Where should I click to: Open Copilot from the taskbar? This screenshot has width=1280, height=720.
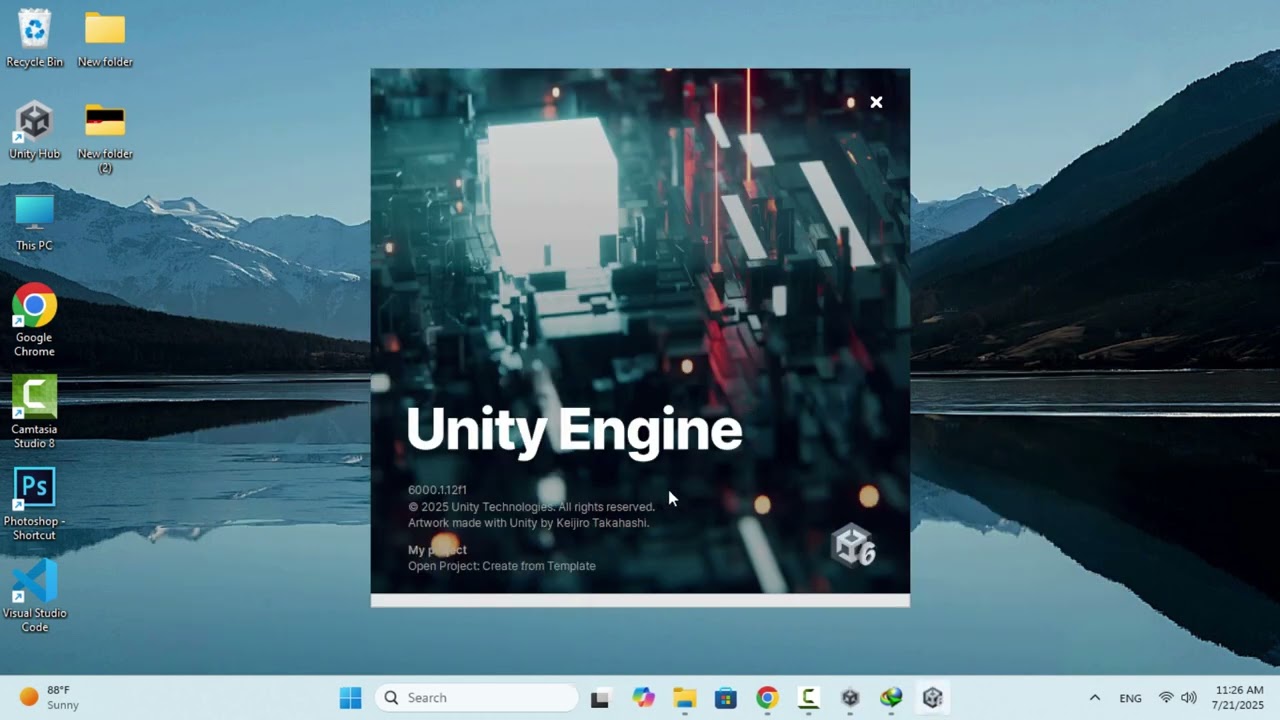point(643,698)
